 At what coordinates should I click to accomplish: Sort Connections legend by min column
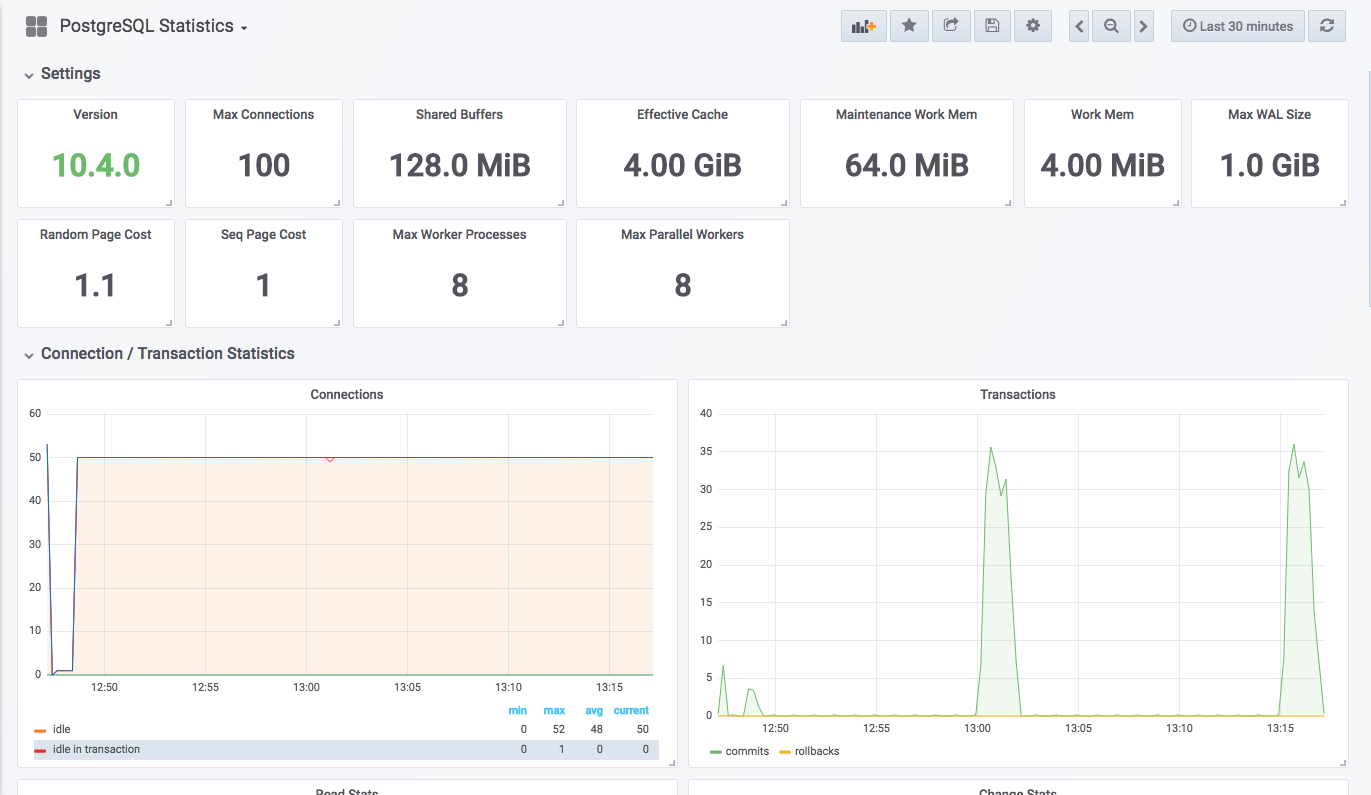pyautogui.click(x=517, y=711)
